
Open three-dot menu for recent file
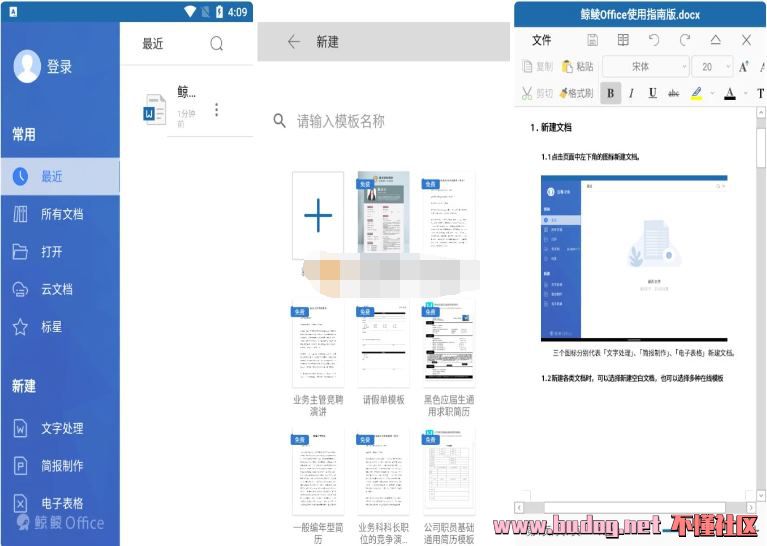(x=216, y=110)
